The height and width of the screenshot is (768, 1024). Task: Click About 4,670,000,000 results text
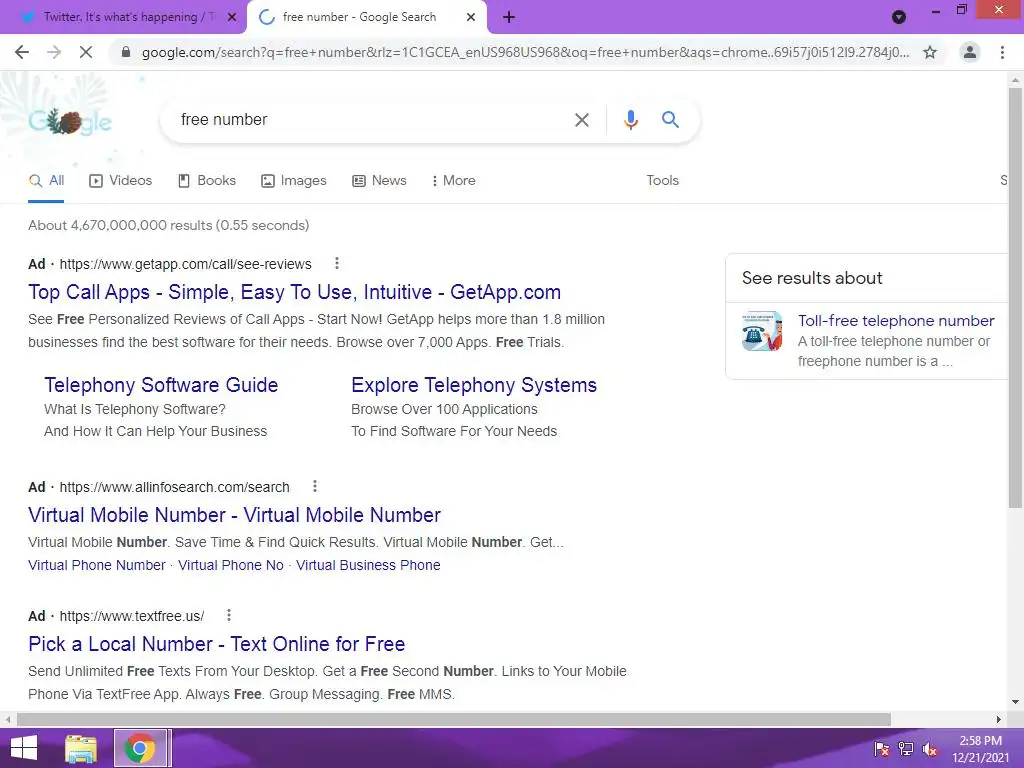click(168, 225)
